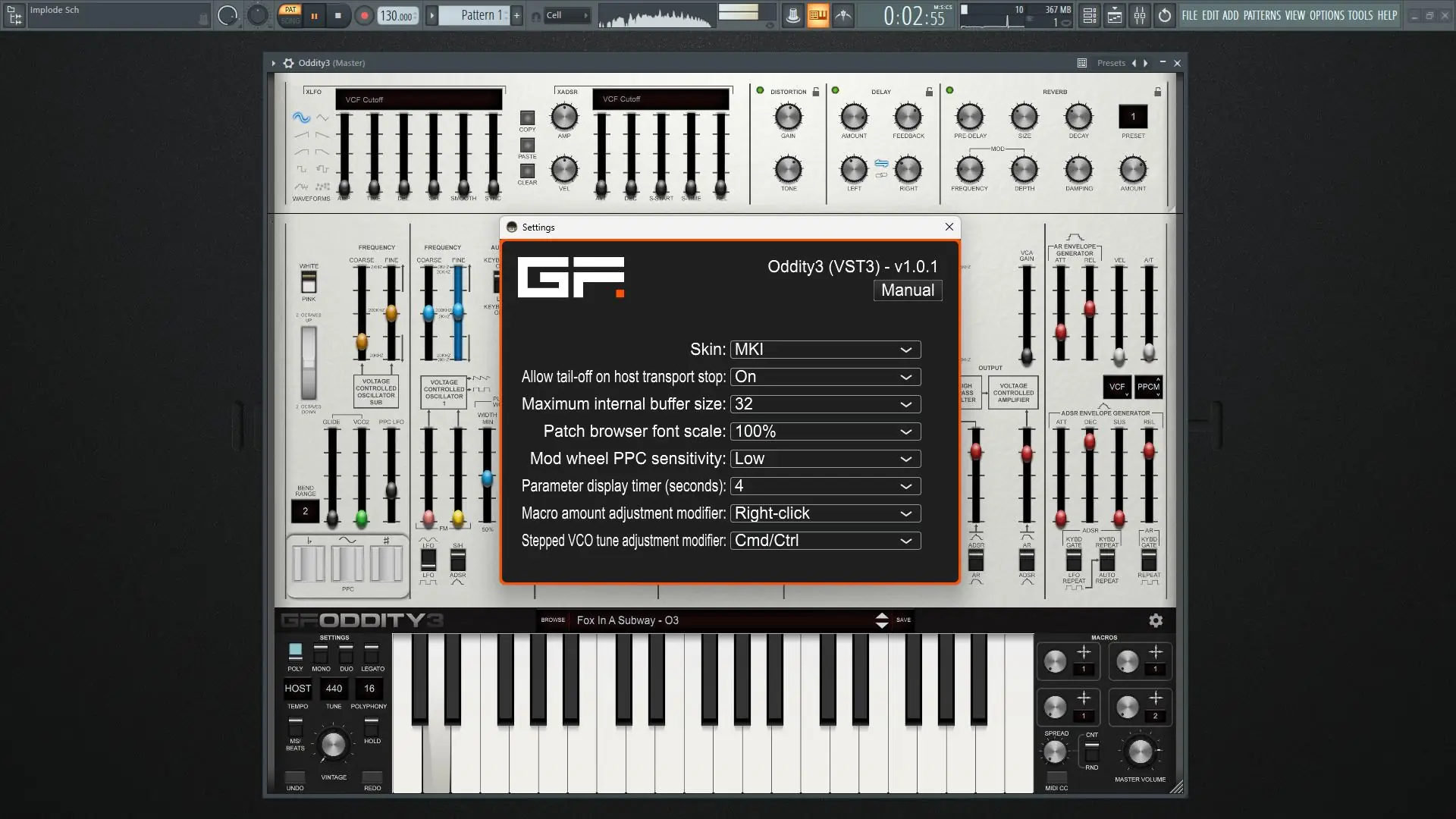Open Maximum internal buffer size dropdown

click(825, 404)
